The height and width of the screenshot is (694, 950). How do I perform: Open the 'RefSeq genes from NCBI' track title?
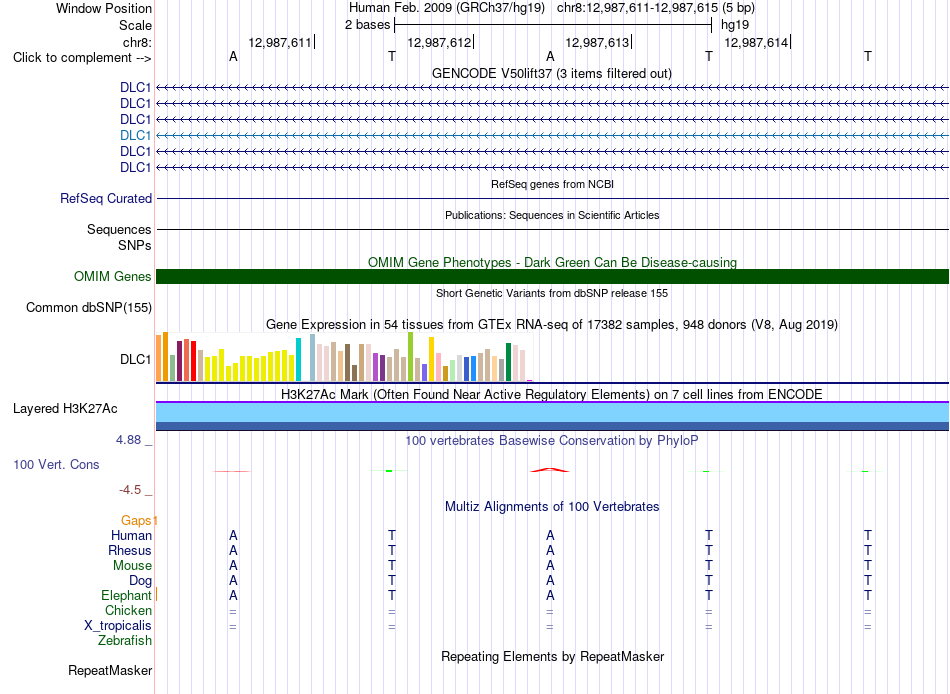pyautogui.click(x=552, y=184)
